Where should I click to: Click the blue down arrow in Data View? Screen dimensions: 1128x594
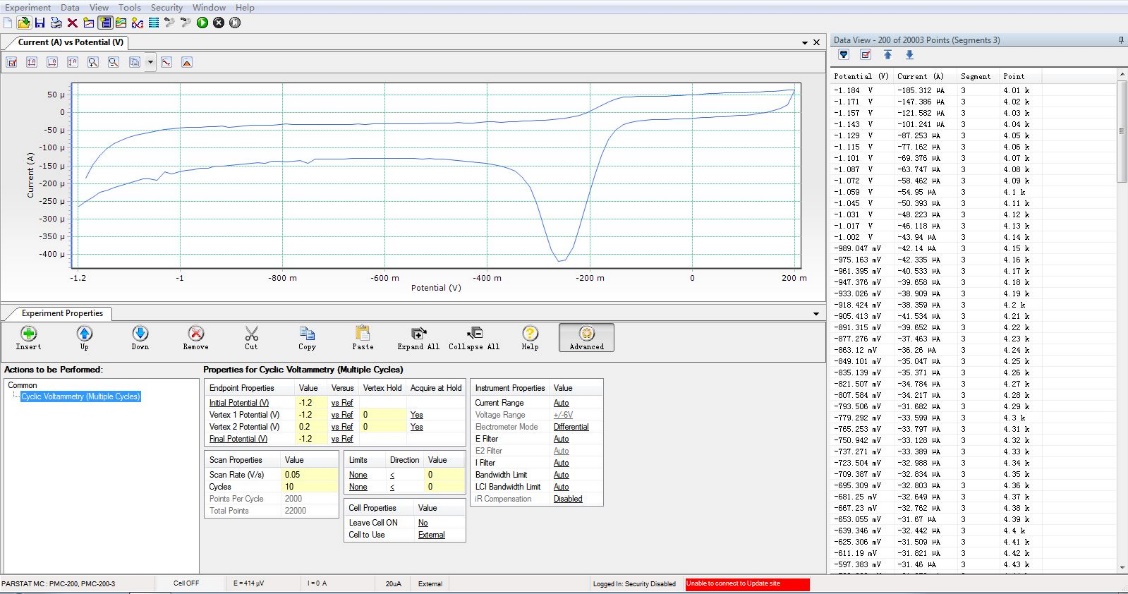tap(909, 54)
